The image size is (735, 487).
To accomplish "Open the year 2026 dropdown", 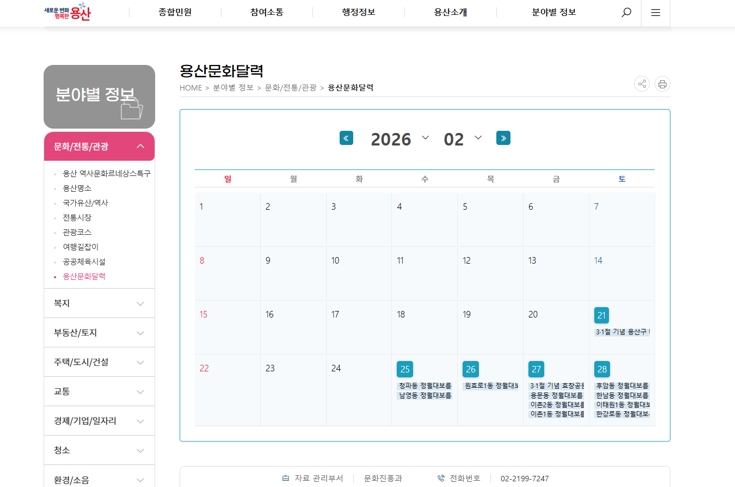I will pyautogui.click(x=399, y=139).
